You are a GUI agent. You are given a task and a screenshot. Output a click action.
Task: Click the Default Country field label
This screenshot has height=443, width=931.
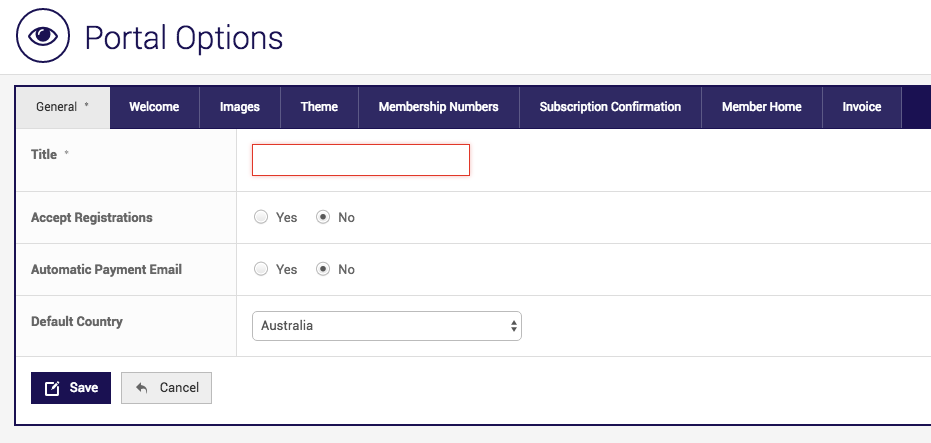pyautogui.click(x=77, y=322)
